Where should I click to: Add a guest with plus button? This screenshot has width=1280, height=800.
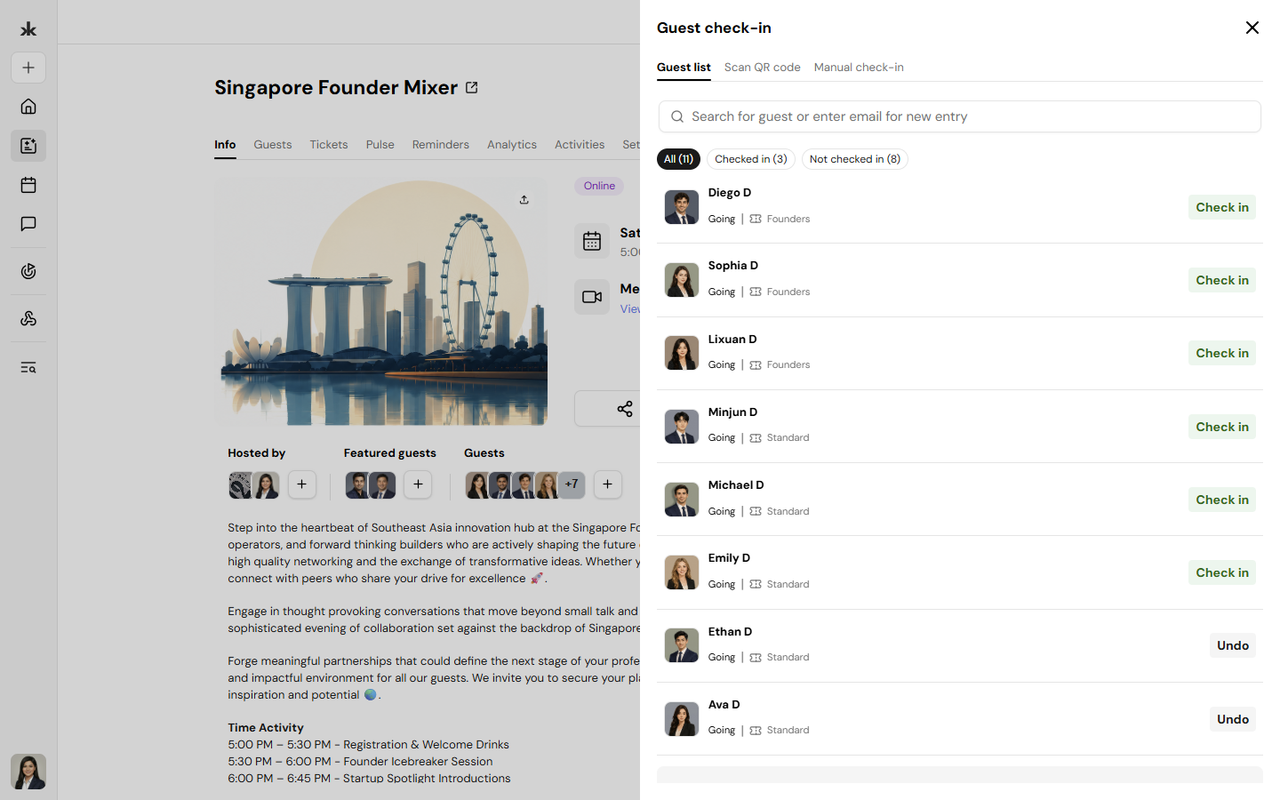pyautogui.click(x=607, y=485)
